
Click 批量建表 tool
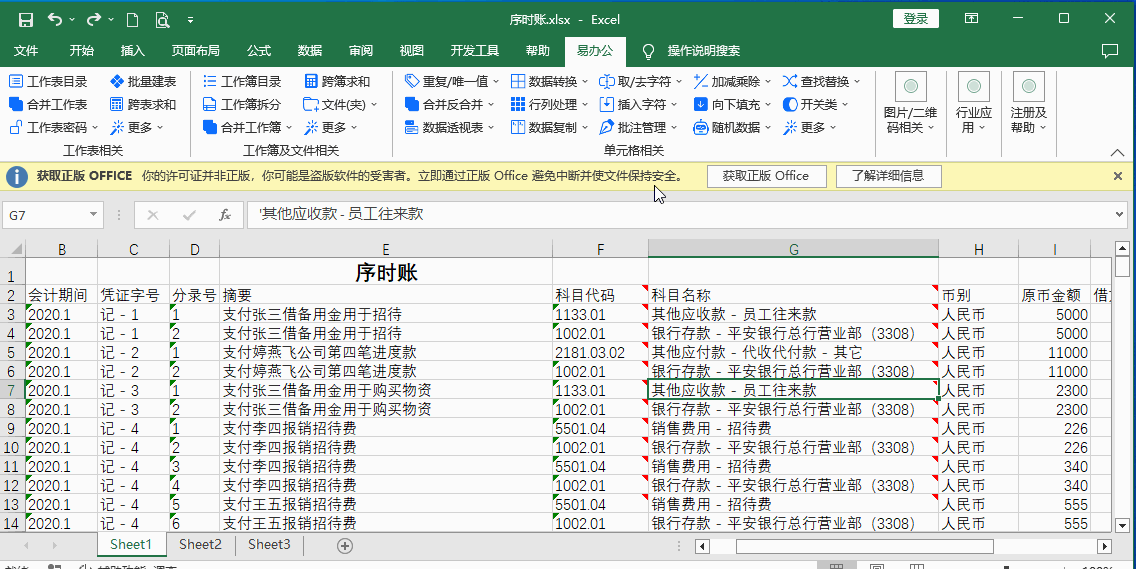pyautogui.click(x=143, y=81)
